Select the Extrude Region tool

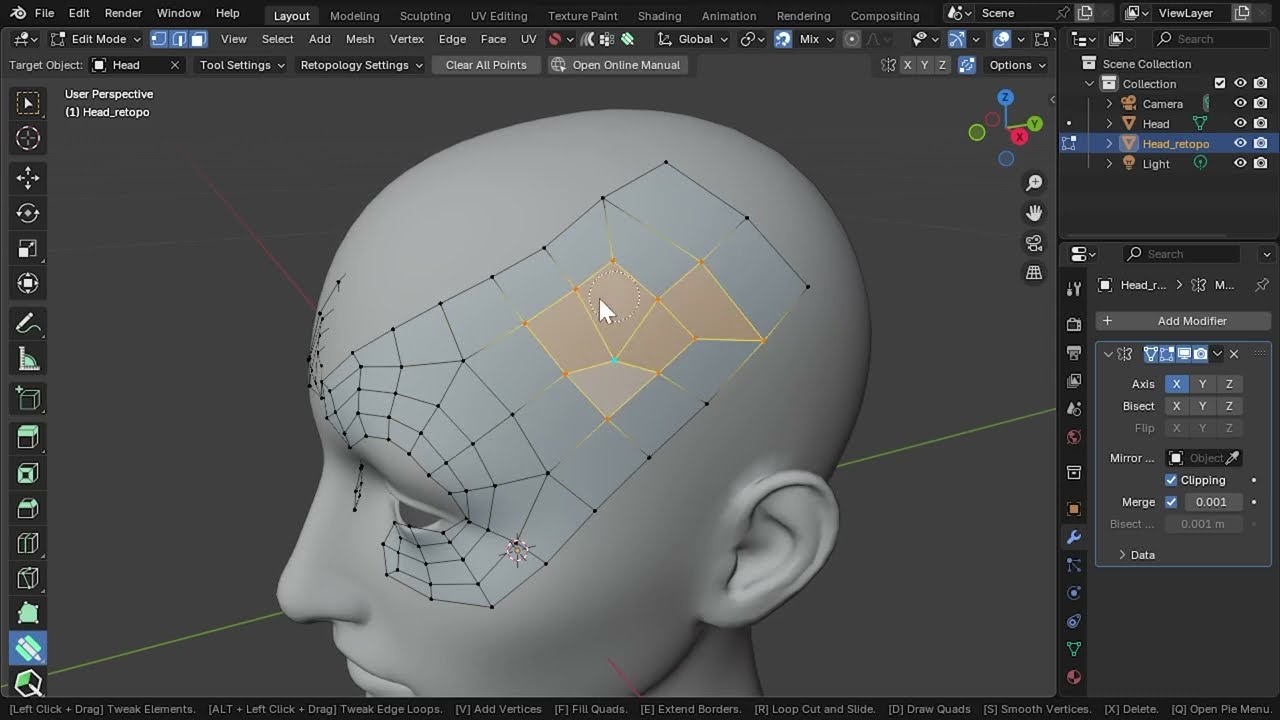pos(28,437)
